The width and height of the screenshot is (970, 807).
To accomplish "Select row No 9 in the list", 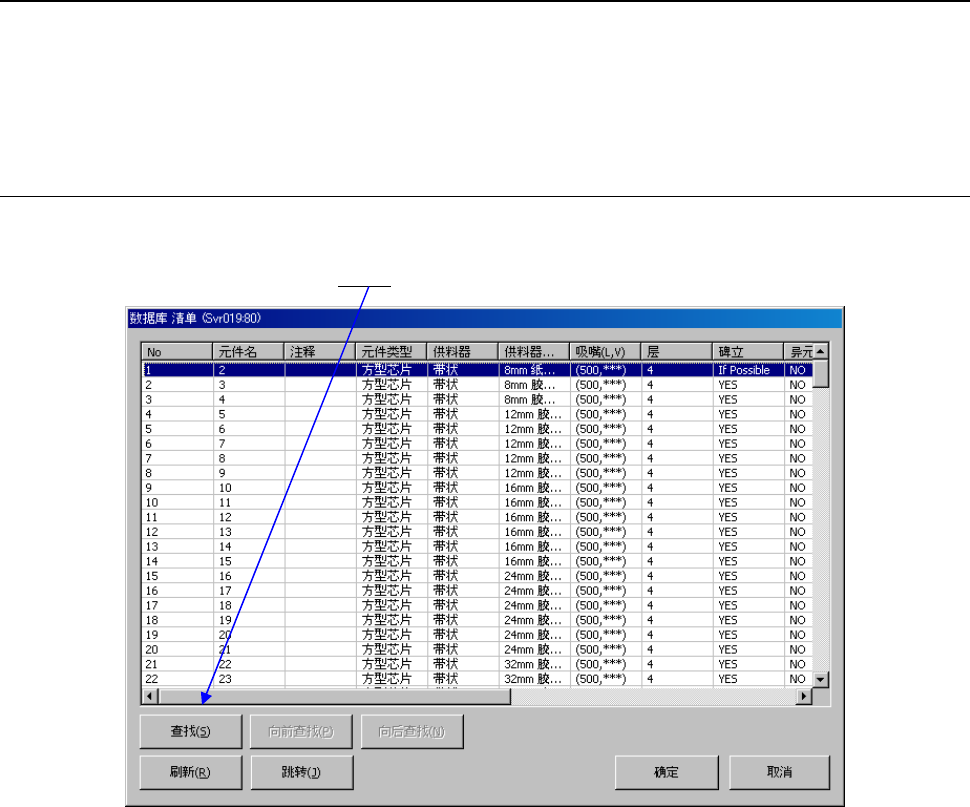I will (477, 488).
